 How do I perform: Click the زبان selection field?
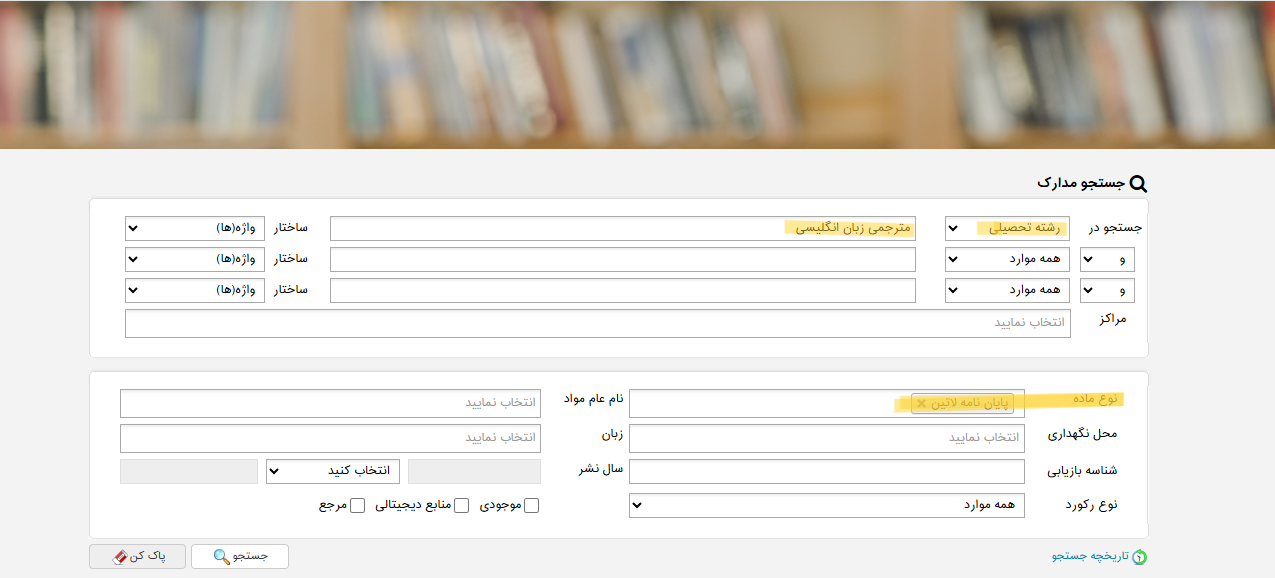click(x=331, y=438)
